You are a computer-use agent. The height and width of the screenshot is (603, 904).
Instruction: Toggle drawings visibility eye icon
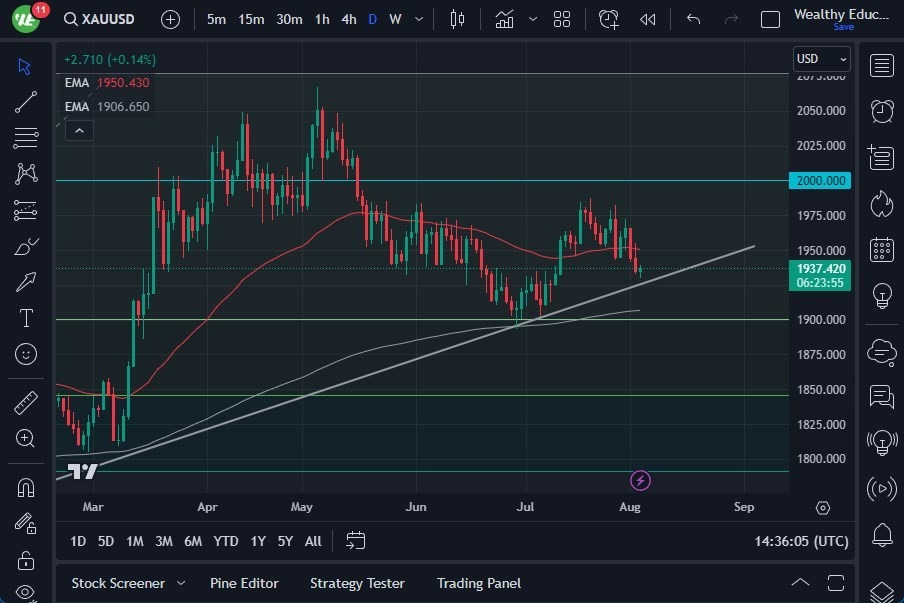(x=26, y=592)
